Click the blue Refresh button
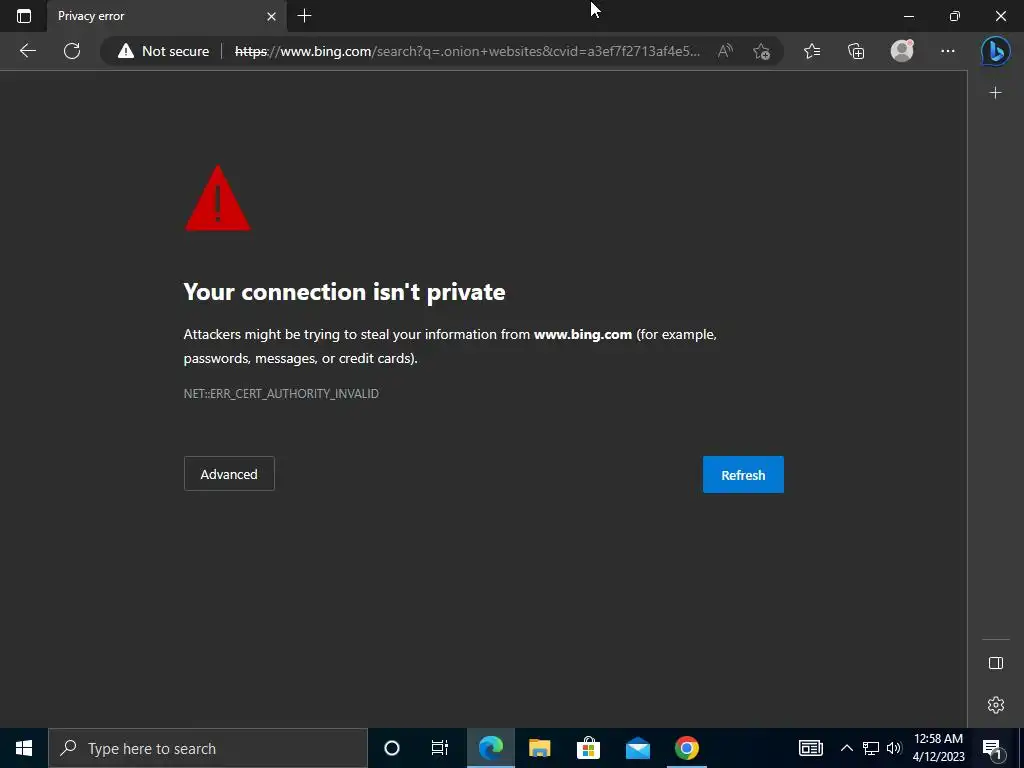This screenshot has width=1024, height=768. click(743, 475)
